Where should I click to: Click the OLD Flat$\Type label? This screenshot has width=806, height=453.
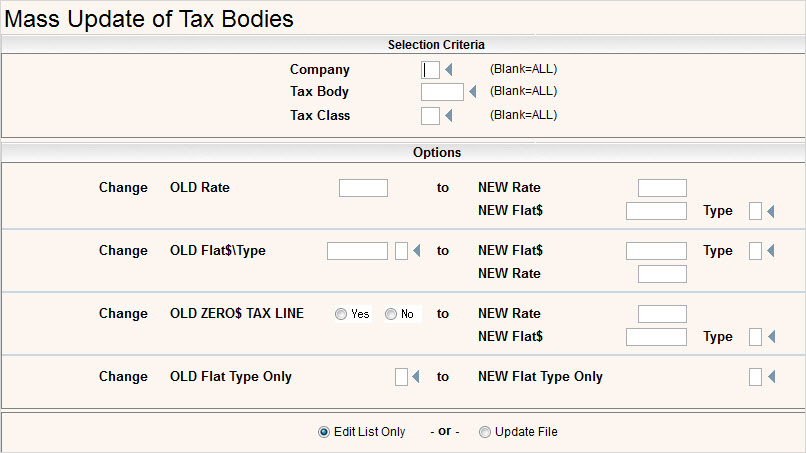point(218,250)
